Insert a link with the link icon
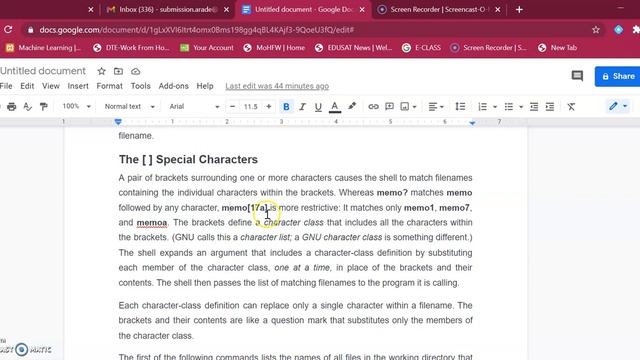Viewport: 640px width, 360px height. click(x=373, y=107)
